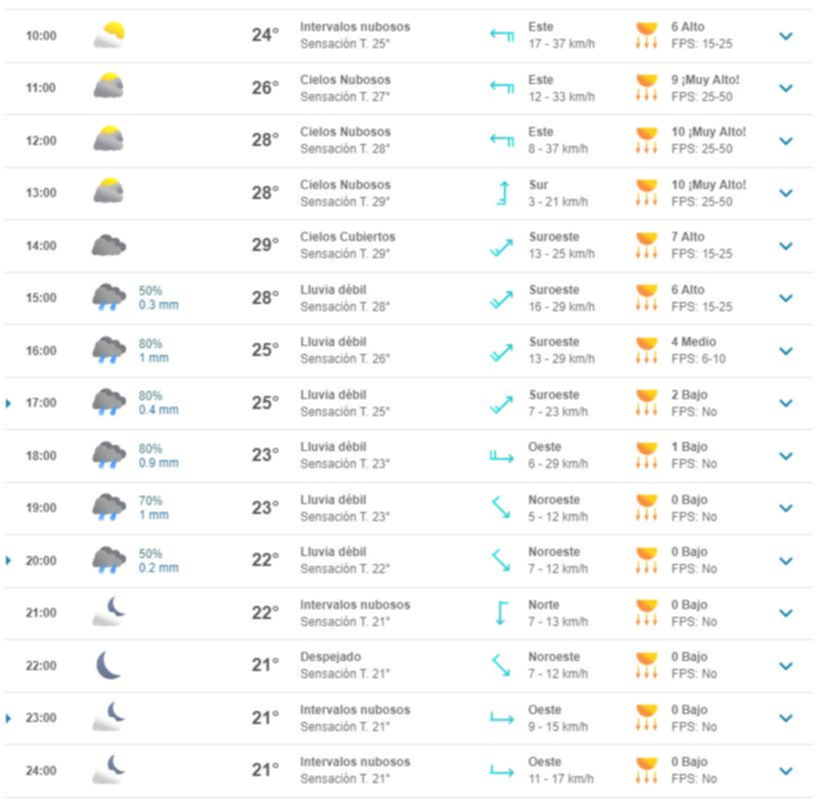This screenshot has width=822, height=809.
Task: Click the 12:00 UV index sun icon
Action: (x=647, y=141)
